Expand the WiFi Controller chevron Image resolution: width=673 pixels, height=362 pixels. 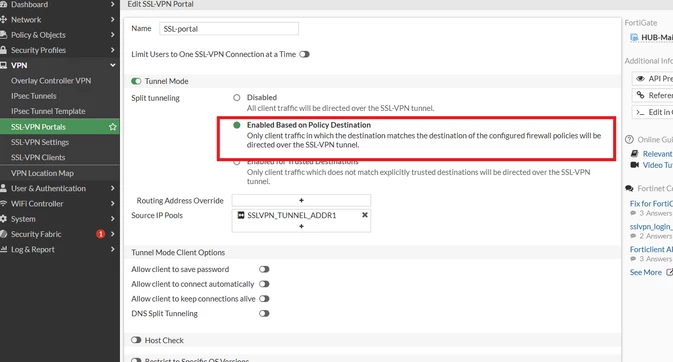pos(112,204)
